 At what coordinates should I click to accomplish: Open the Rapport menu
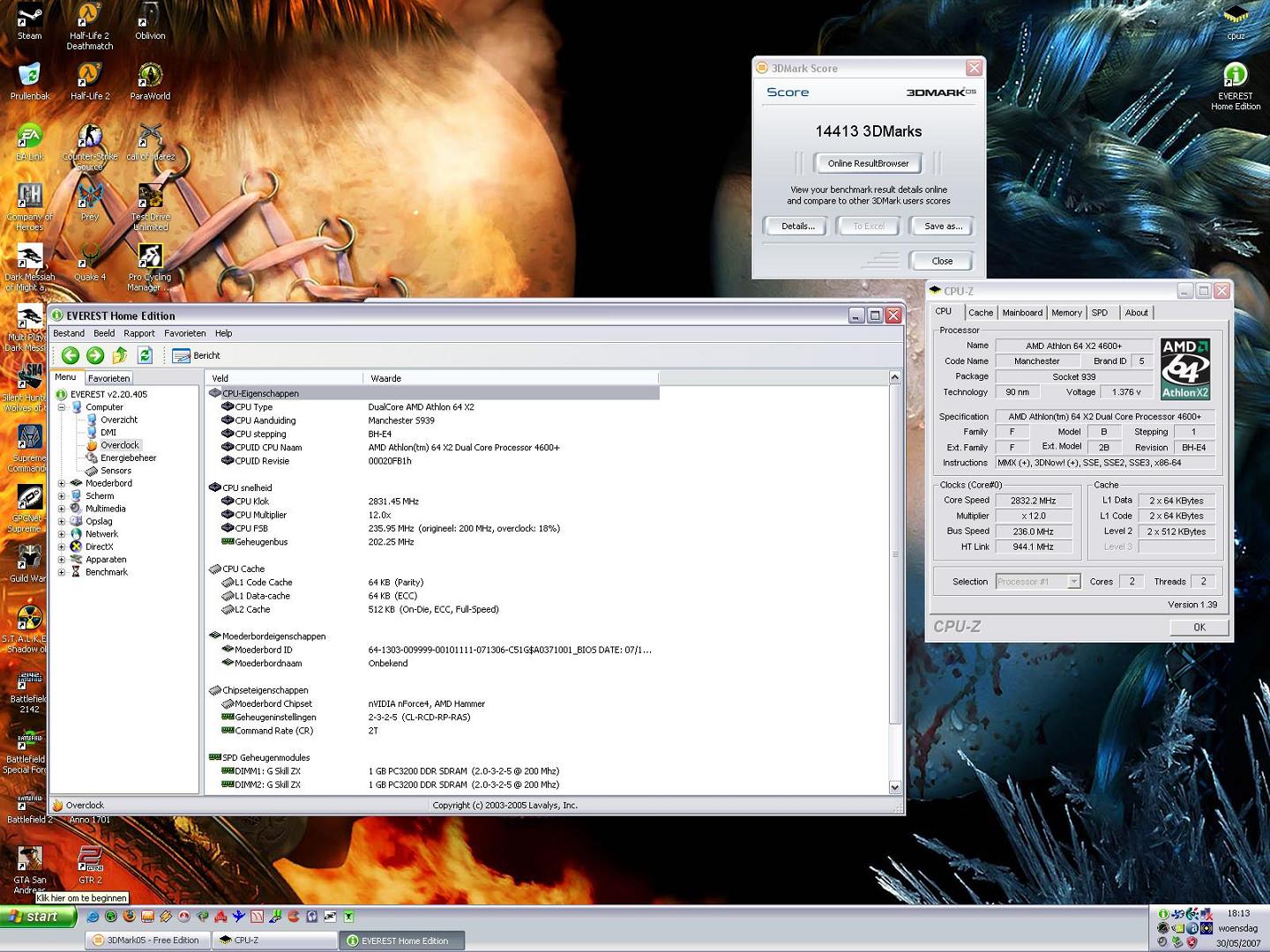point(139,333)
